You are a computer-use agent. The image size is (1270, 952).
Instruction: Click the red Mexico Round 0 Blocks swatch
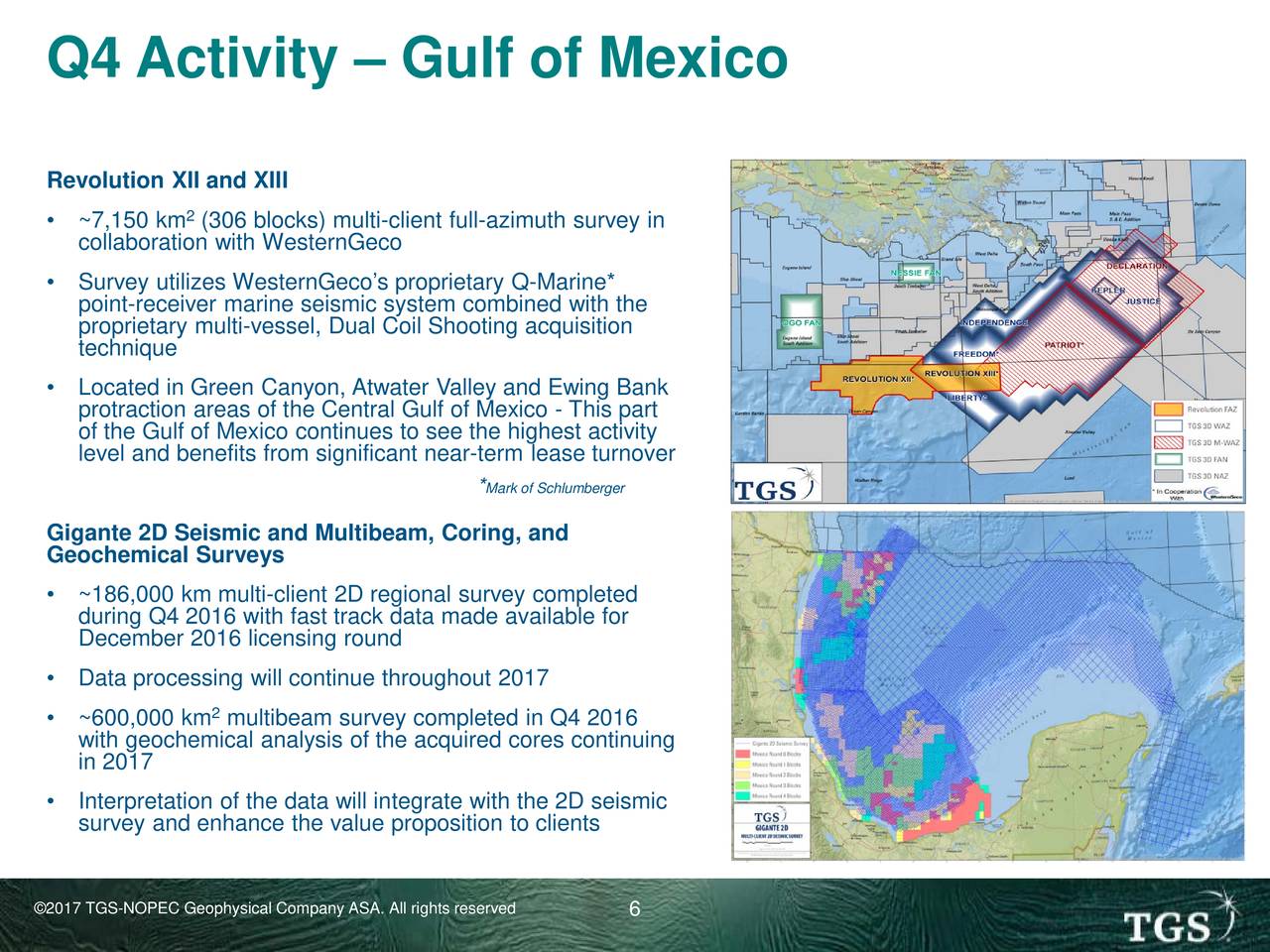tap(741, 754)
